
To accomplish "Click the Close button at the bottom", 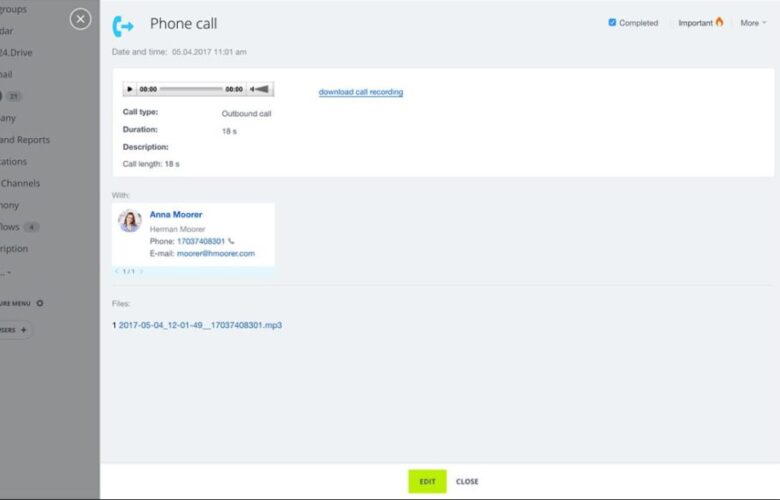I will click(467, 482).
